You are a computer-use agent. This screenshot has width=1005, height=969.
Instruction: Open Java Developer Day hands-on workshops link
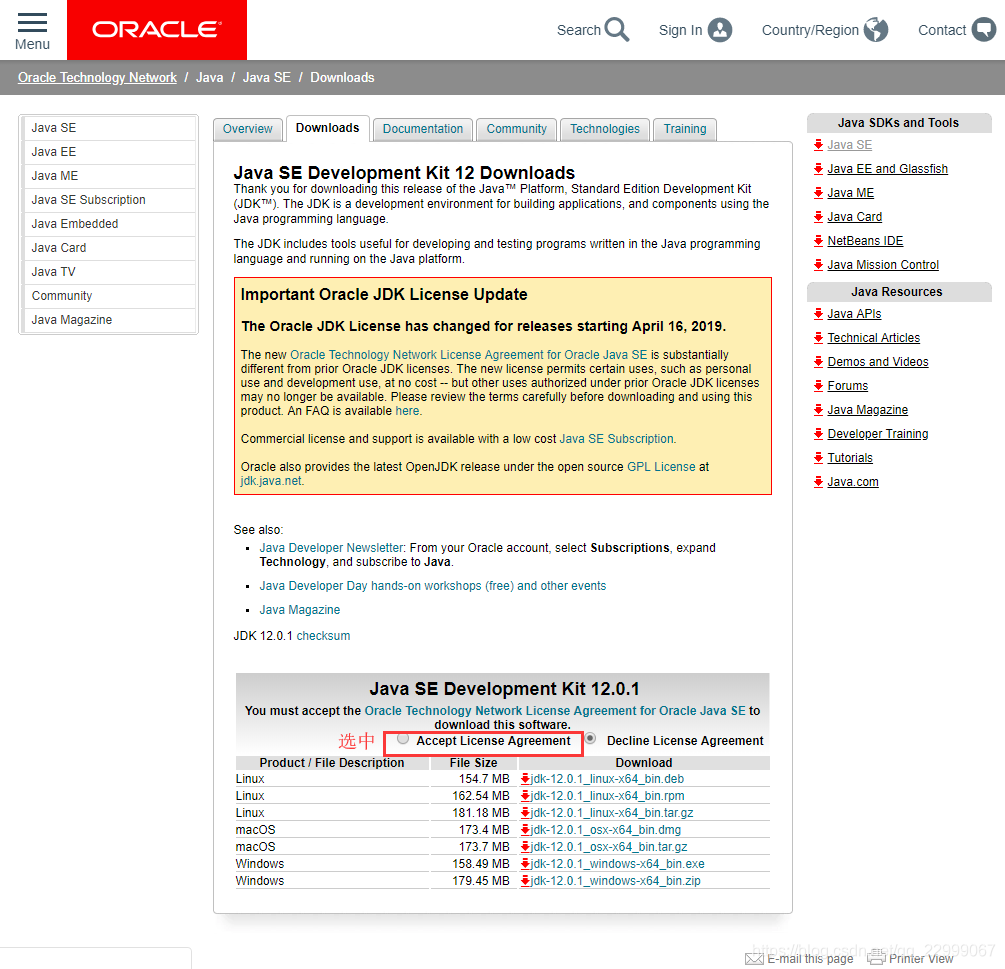coord(433,586)
